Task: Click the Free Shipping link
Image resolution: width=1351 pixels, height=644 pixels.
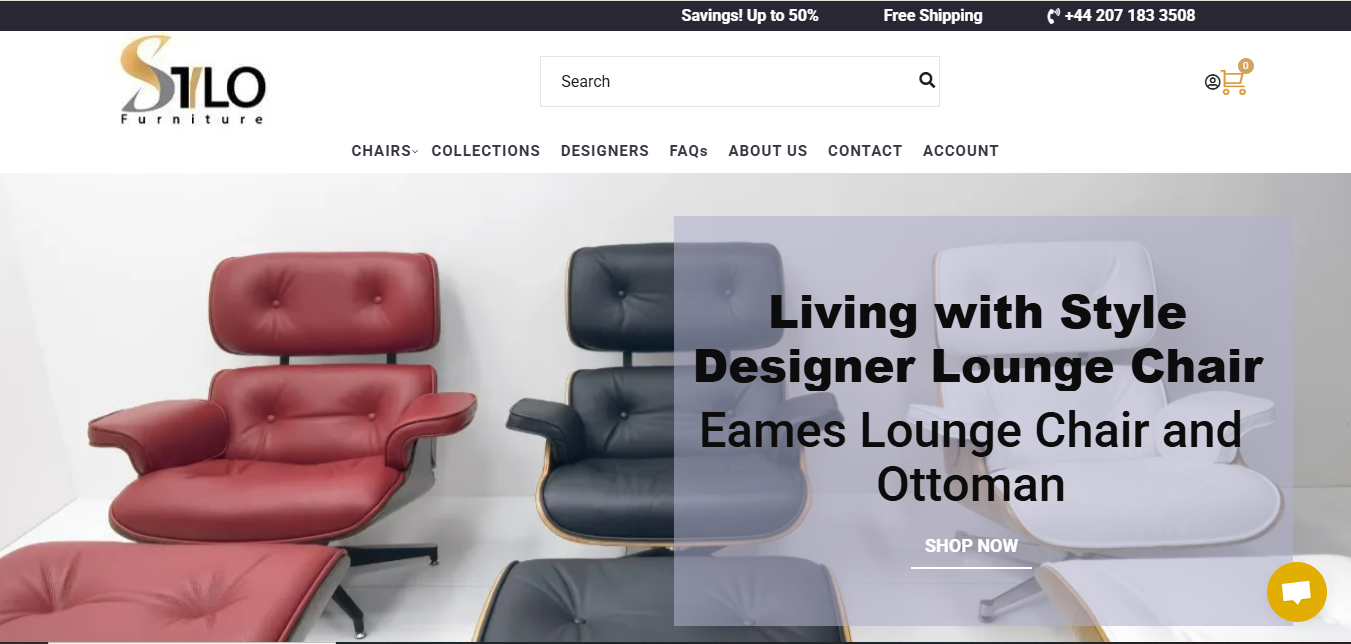Action: (x=933, y=16)
